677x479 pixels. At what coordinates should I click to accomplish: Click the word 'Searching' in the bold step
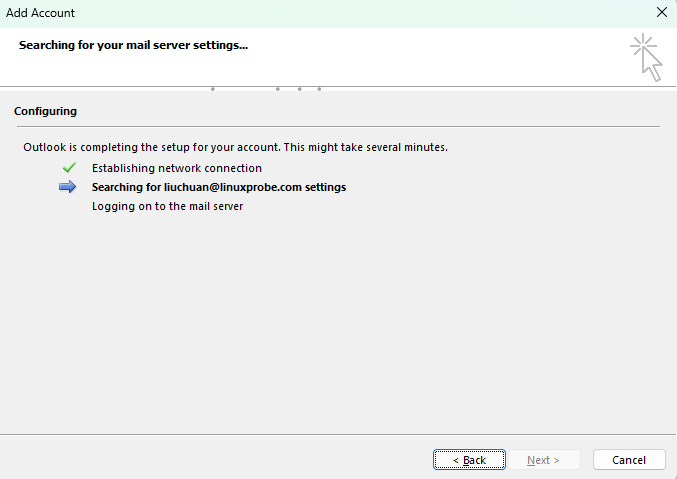pyautogui.click(x=118, y=187)
